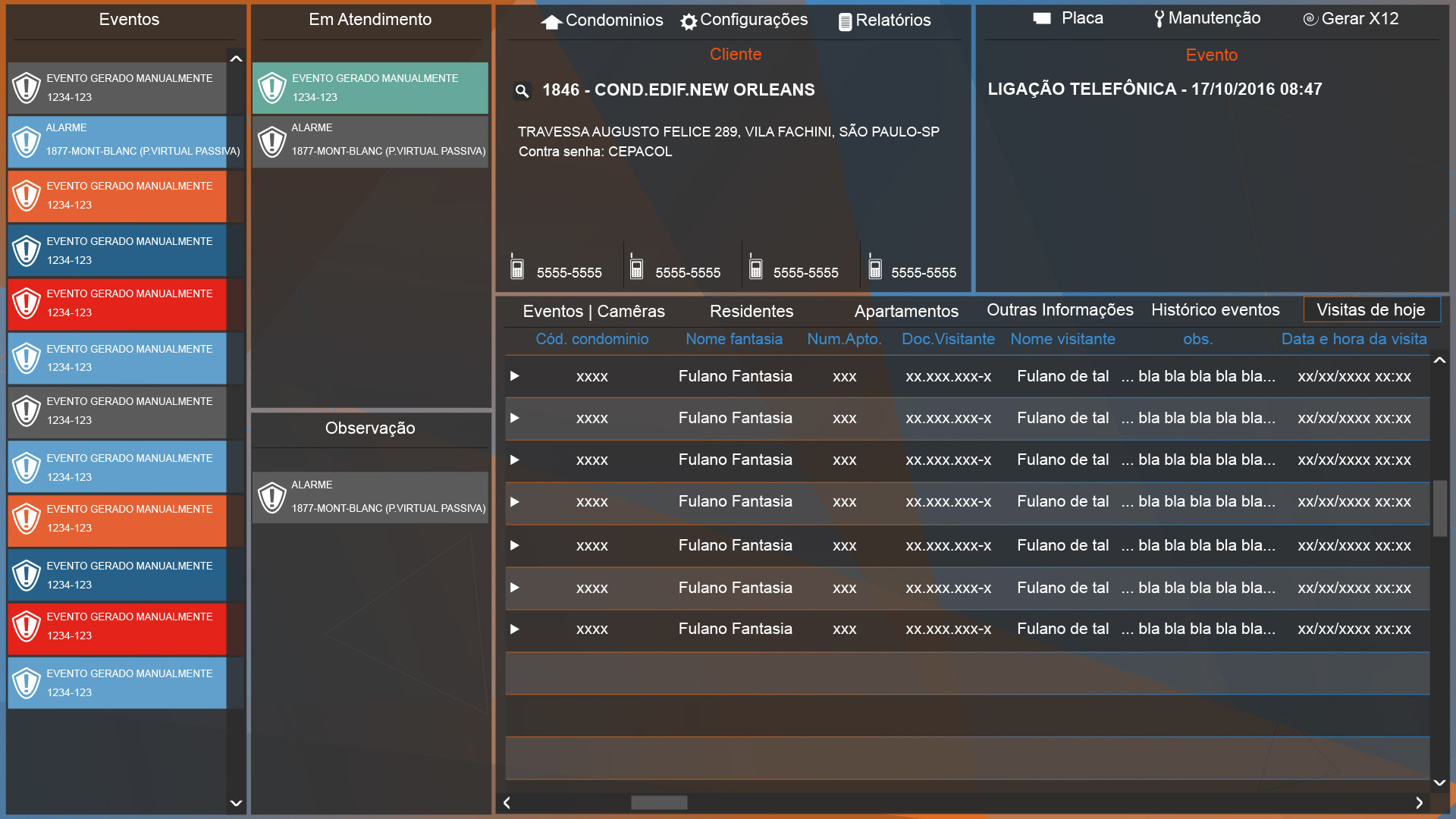Expand third visitor row arrow
The width and height of the screenshot is (1456, 819).
click(x=515, y=460)
